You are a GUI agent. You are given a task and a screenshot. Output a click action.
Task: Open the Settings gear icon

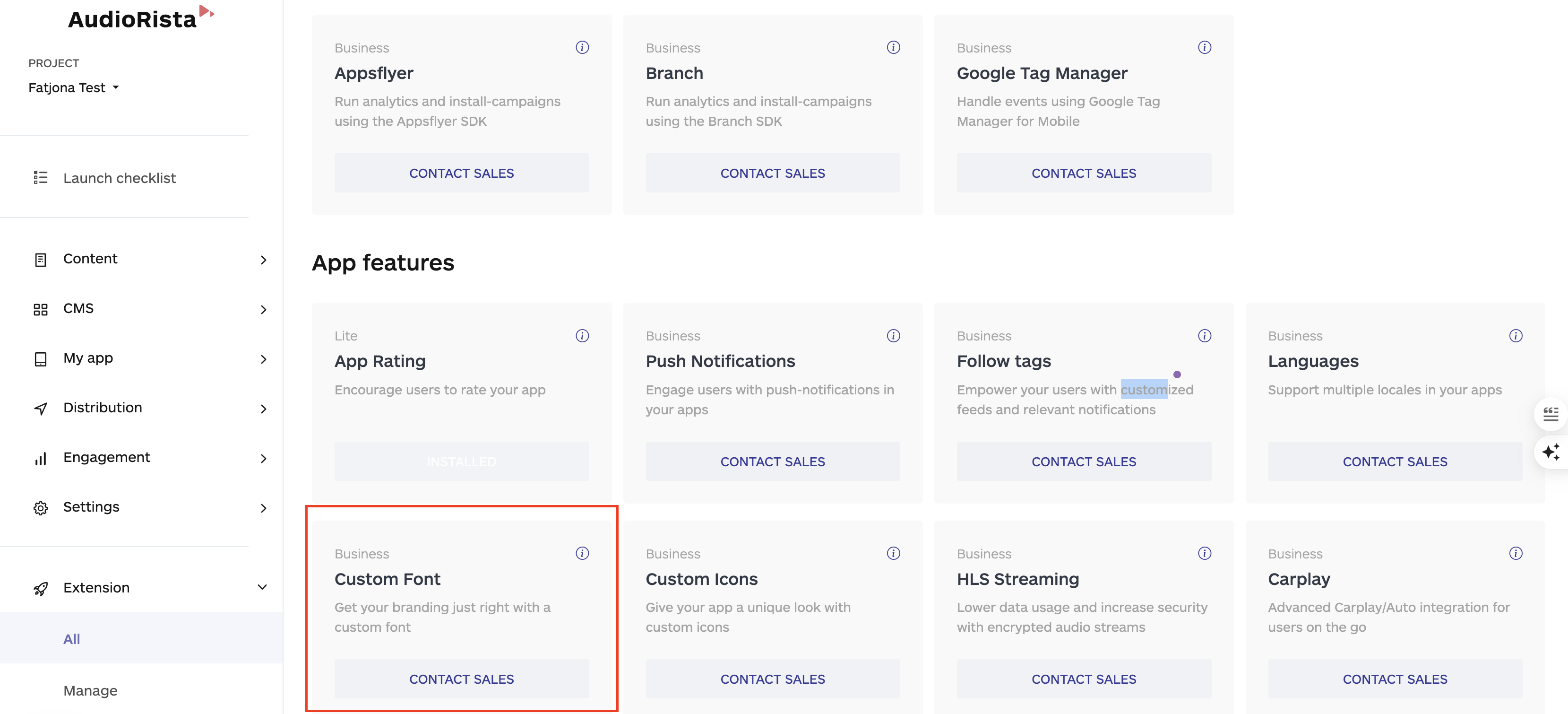[40, 507]
